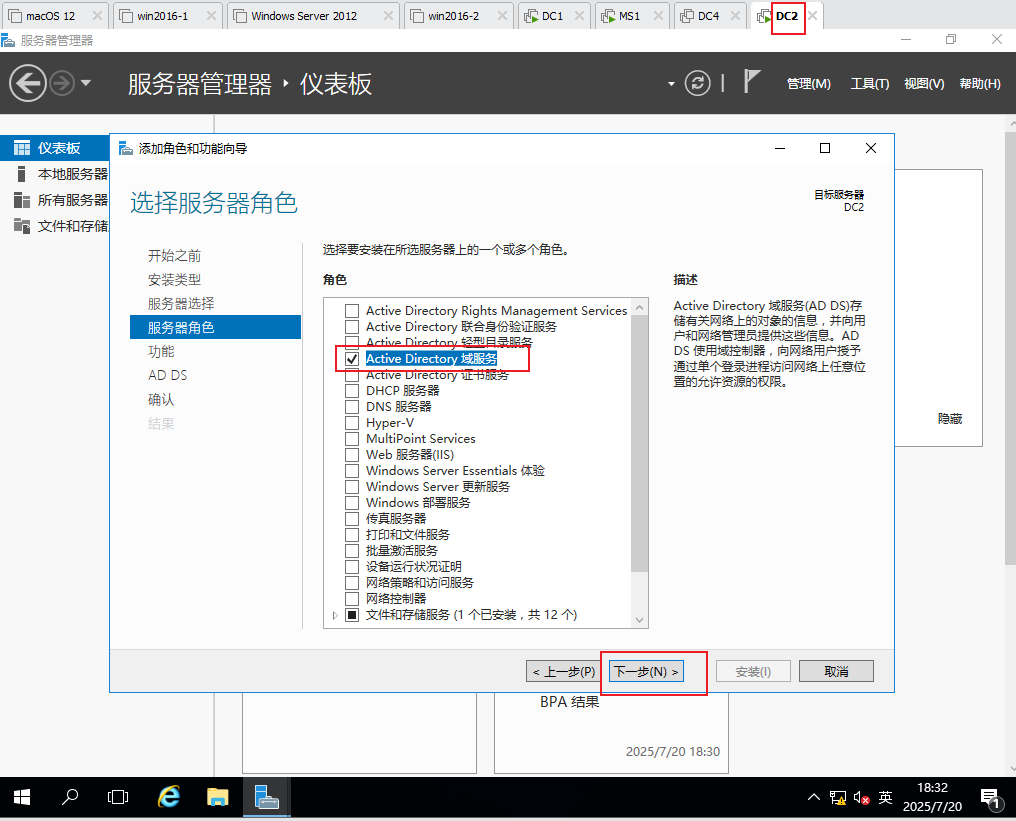Open the 管理(M) menu
This screenshot has height=821, width=1016.
808,84
